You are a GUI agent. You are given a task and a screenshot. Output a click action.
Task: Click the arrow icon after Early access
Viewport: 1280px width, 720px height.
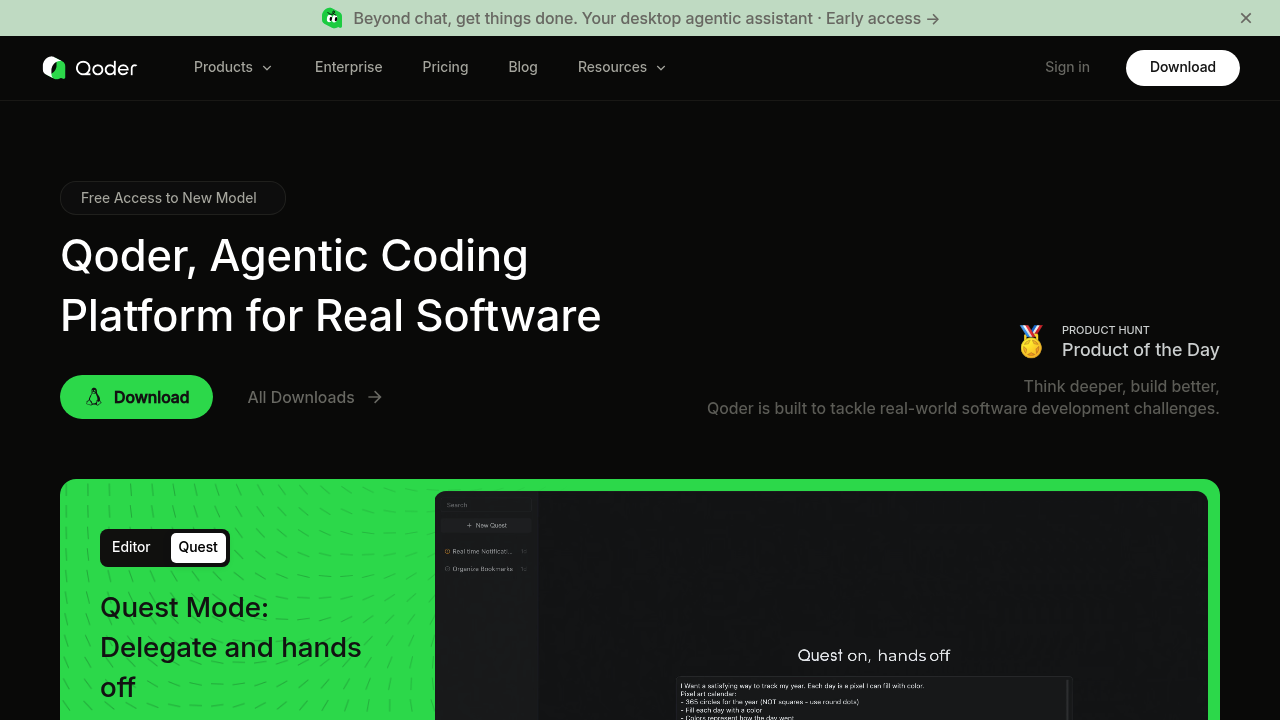[932, 18]
